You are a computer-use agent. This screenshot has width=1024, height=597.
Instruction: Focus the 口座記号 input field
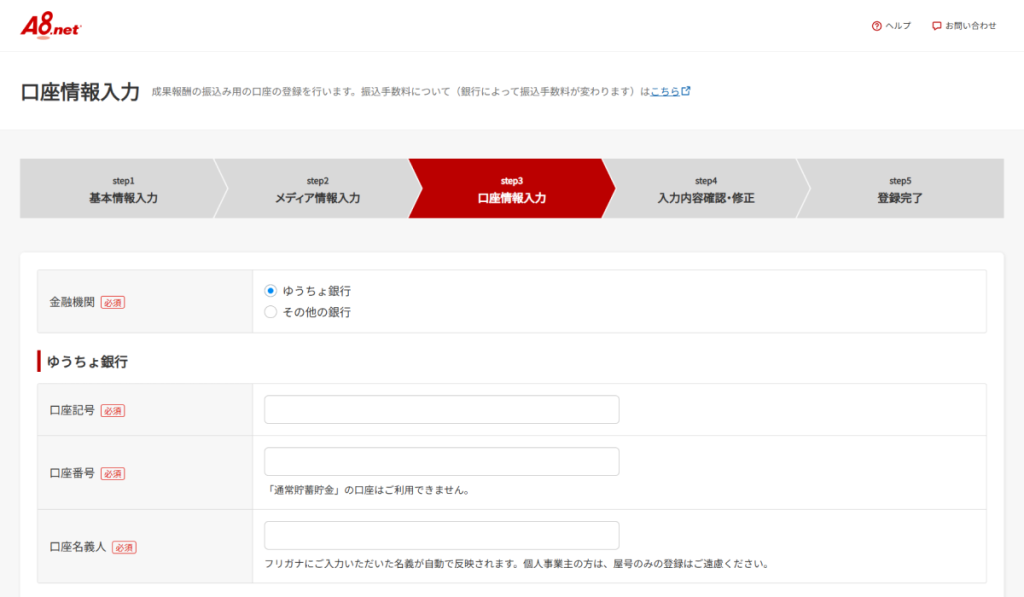pyautogui.click(x=441, y=410)
